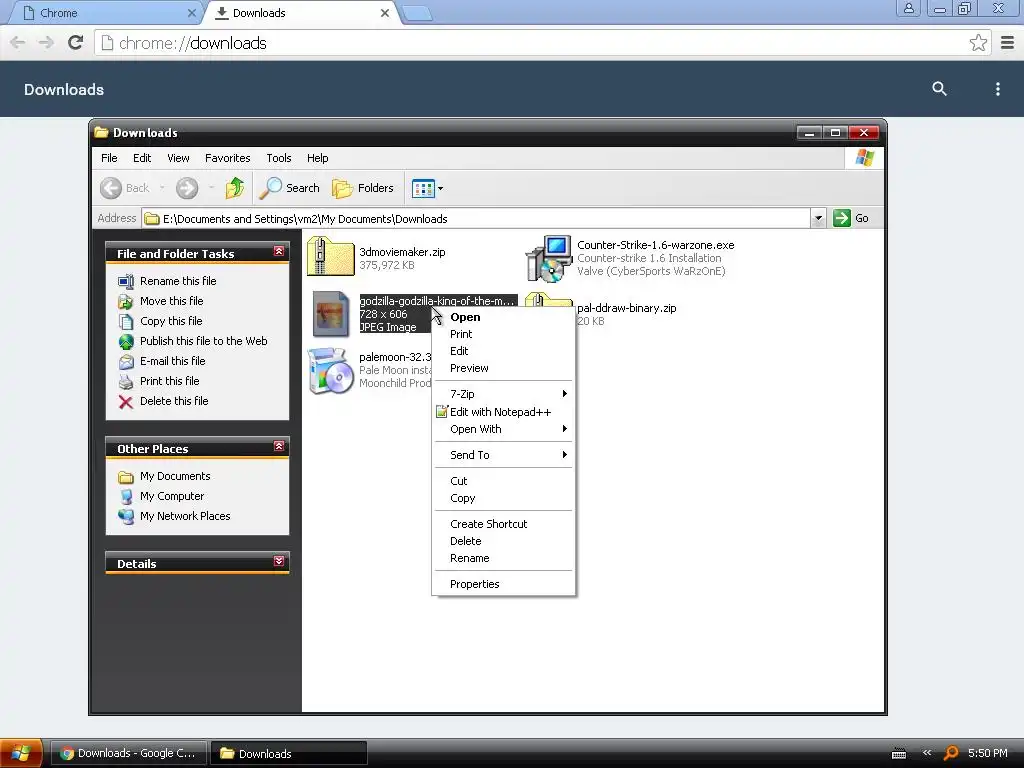The width and height of the screenshot is (1024, 768).
Task: Go to My Computer
Action: [172, 496]
